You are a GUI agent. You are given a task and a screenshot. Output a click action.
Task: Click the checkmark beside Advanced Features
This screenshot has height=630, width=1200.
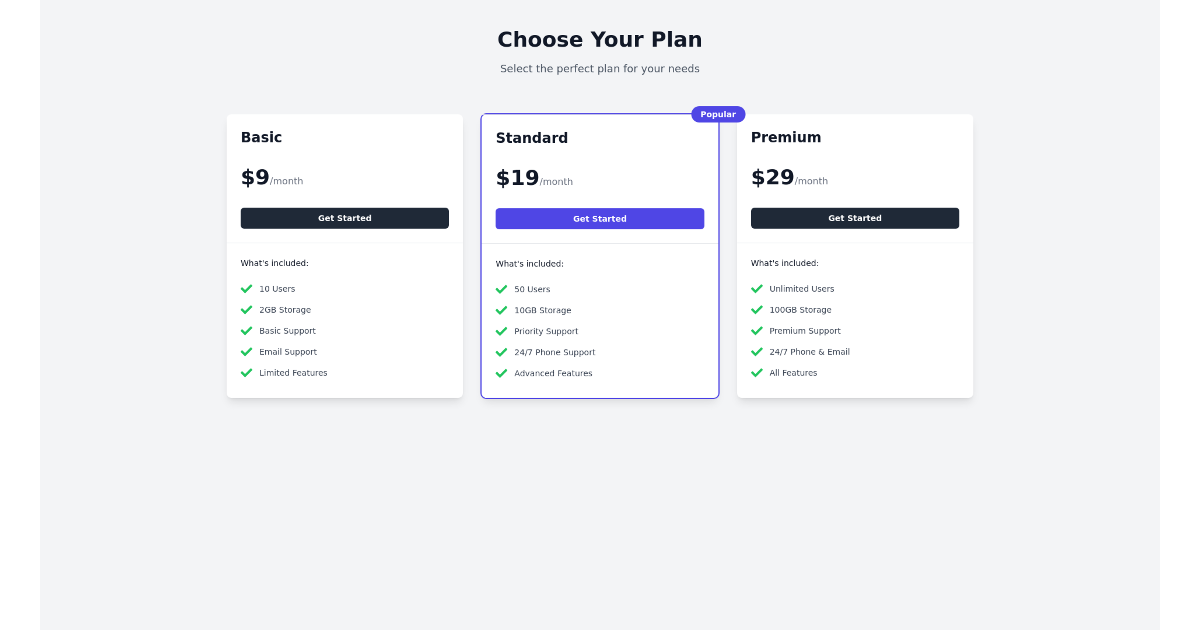501,373
